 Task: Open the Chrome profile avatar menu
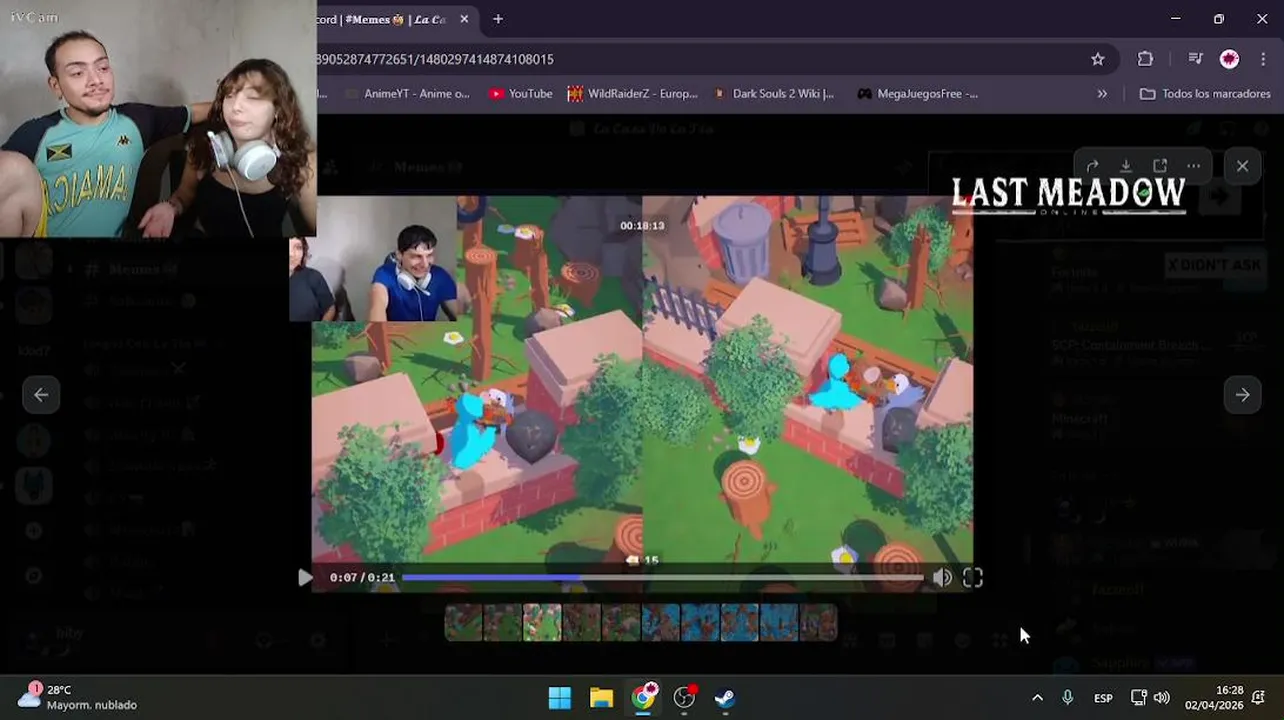click(x=1229, y=59)
